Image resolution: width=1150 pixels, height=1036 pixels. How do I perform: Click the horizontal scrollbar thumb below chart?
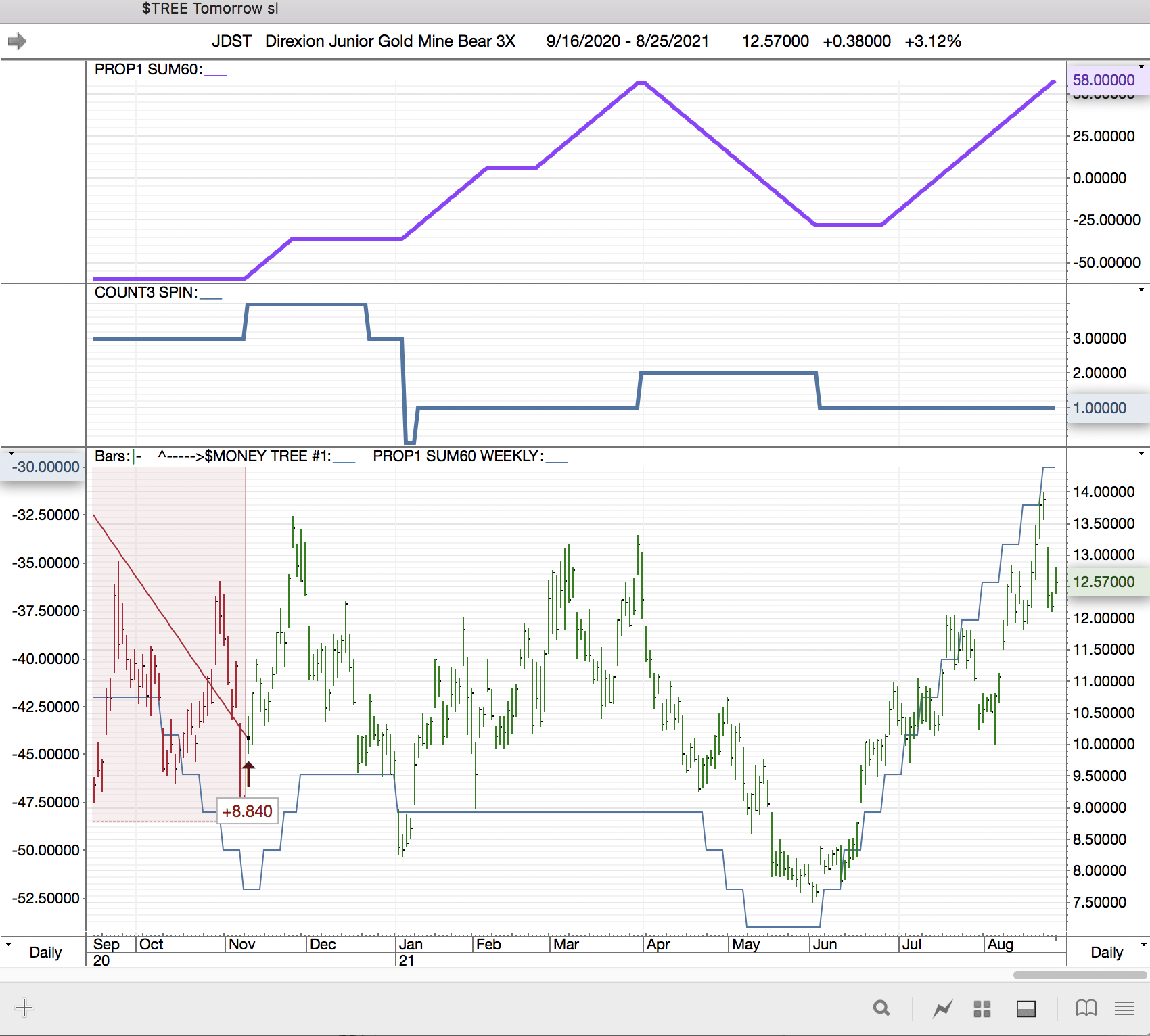pos(1079,975)
